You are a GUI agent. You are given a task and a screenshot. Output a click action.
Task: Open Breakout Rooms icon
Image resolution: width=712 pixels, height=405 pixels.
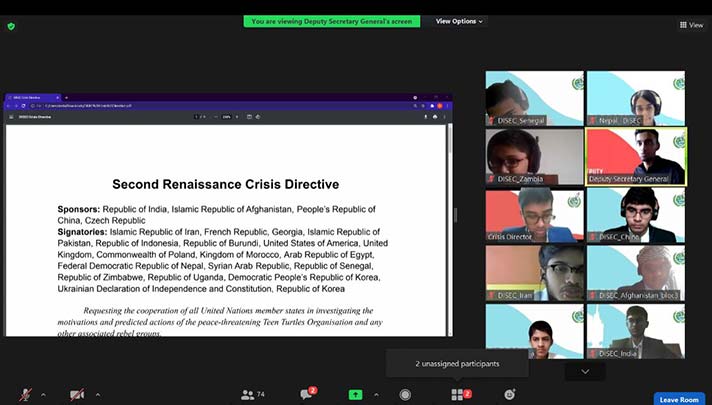click(x=458, y=394)
